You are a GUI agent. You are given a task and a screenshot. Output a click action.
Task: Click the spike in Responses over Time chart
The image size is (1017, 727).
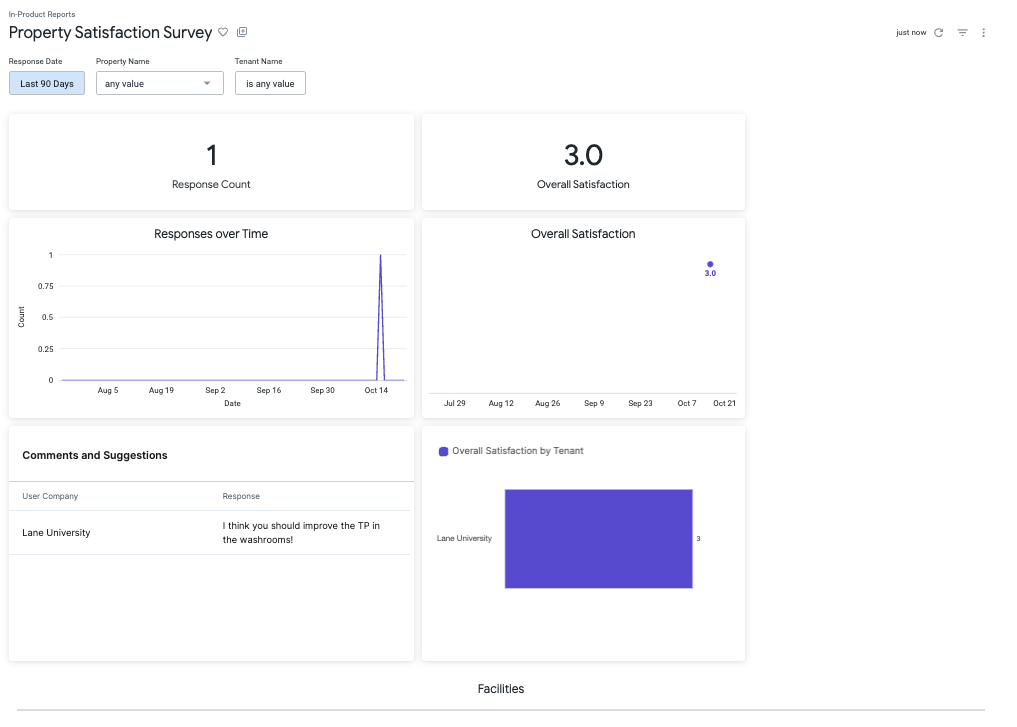pos(381,300)
